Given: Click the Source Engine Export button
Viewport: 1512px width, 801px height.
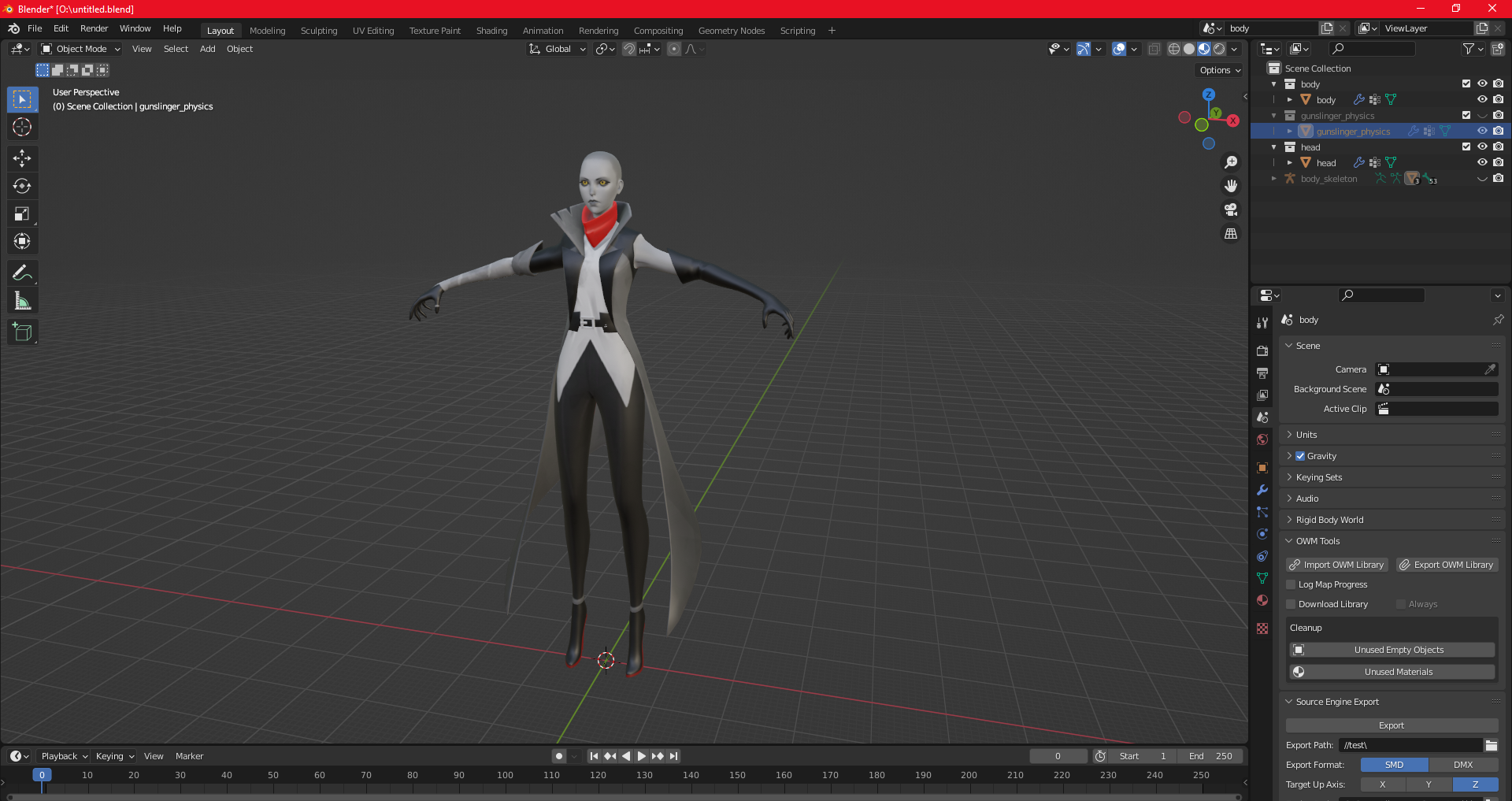Looking at the screenshot, I should (x=1392, y=725).
